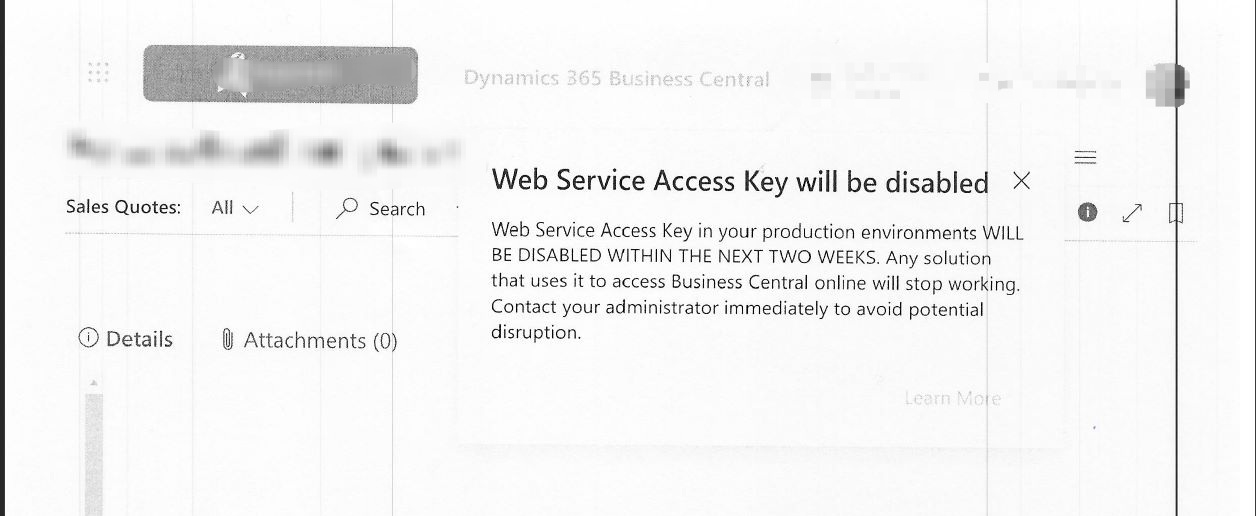Switch to the Details tab
Image resolution: width=1256 pixels, height=516 pixels.
point(126,339)
